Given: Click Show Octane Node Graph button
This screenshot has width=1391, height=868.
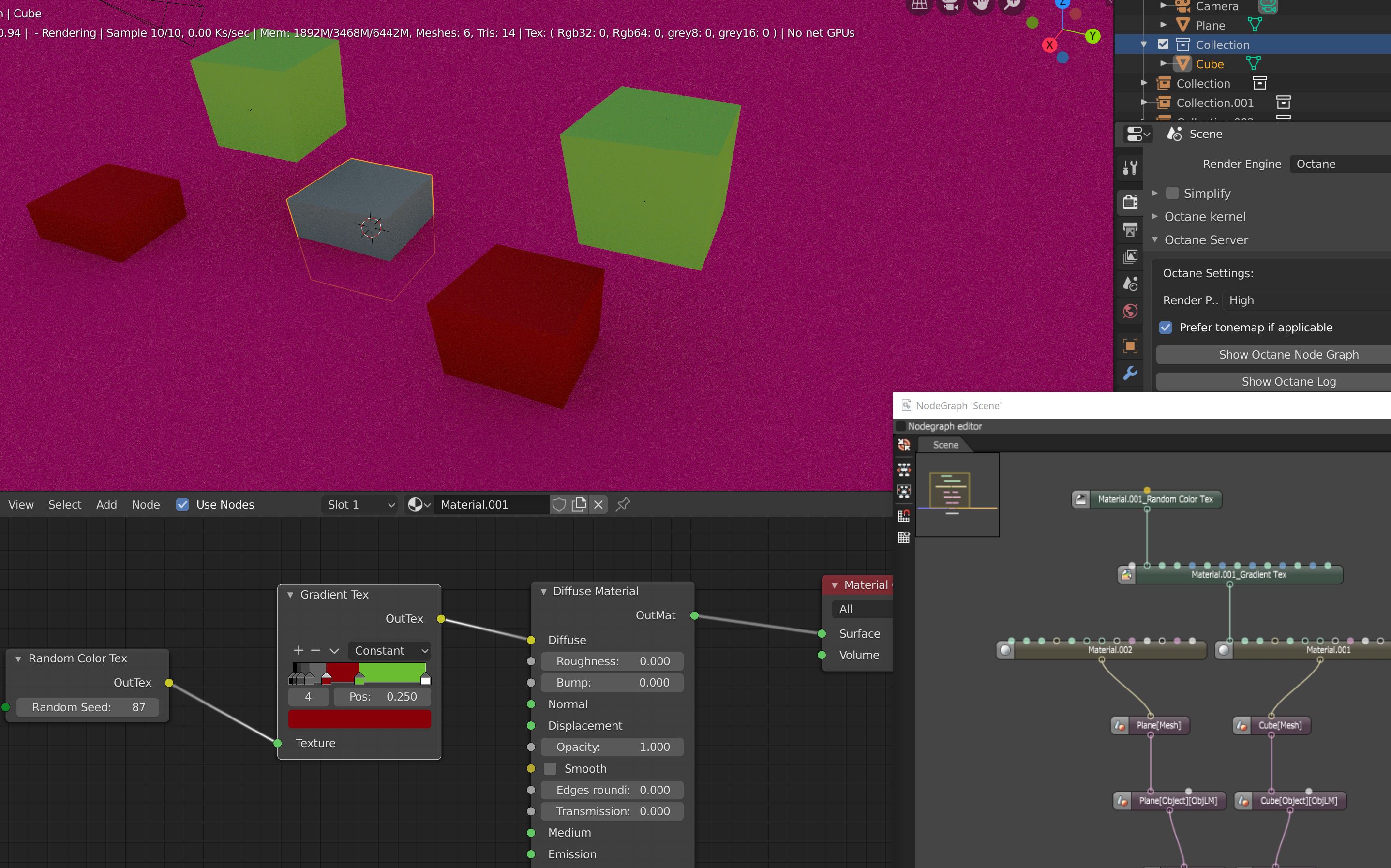Looking at the screenshot, I should pos(1287,354).
